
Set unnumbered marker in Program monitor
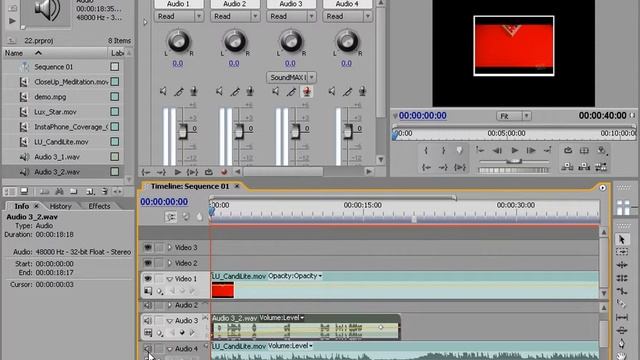point(460,151)
